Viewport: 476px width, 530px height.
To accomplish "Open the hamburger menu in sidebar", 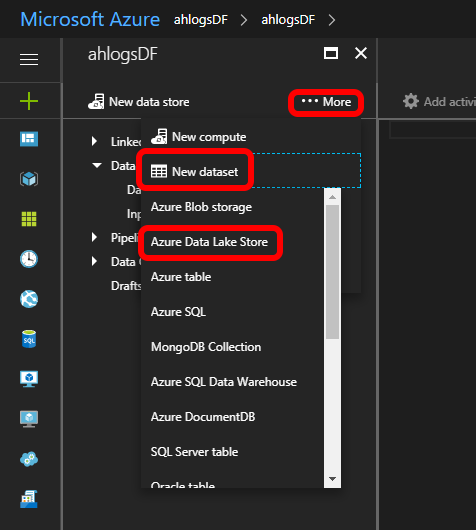I will coord(29,59).
